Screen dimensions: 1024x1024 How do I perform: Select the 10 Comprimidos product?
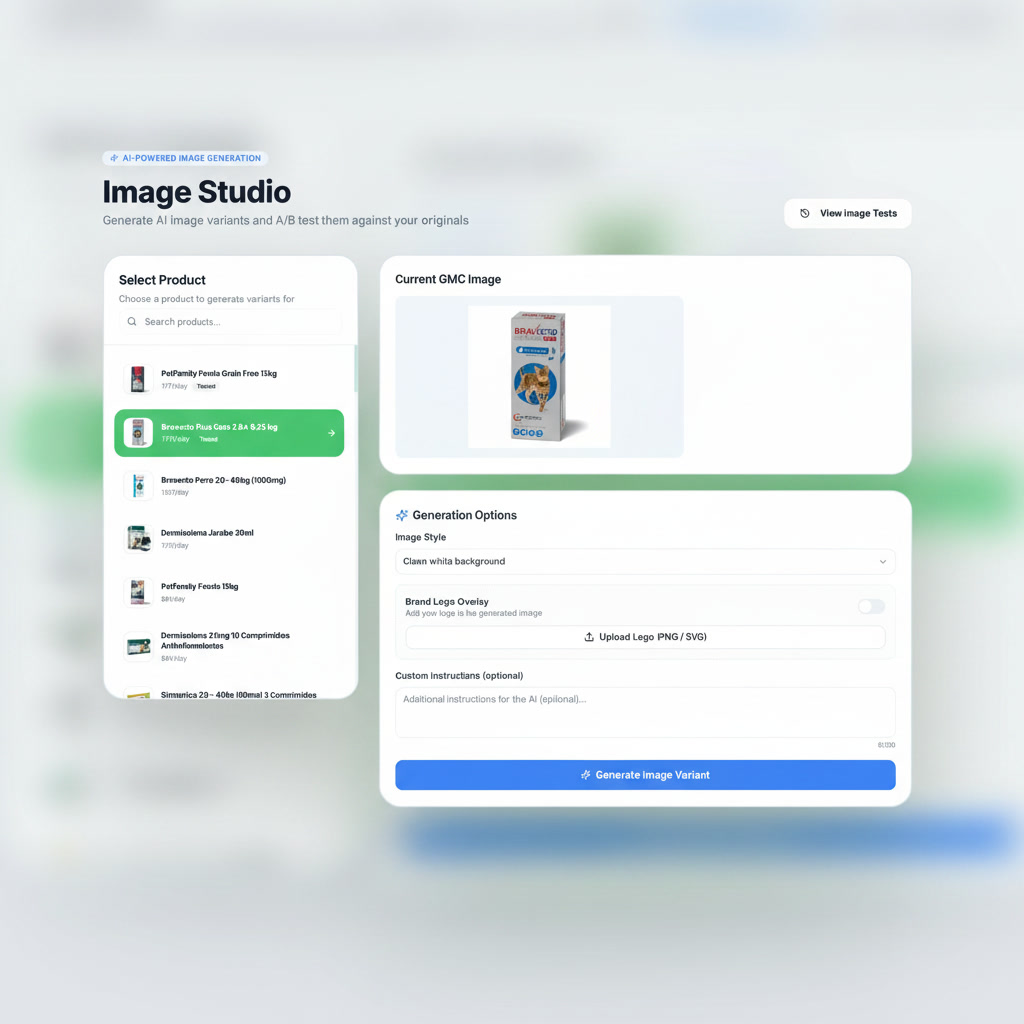[229, 647]
